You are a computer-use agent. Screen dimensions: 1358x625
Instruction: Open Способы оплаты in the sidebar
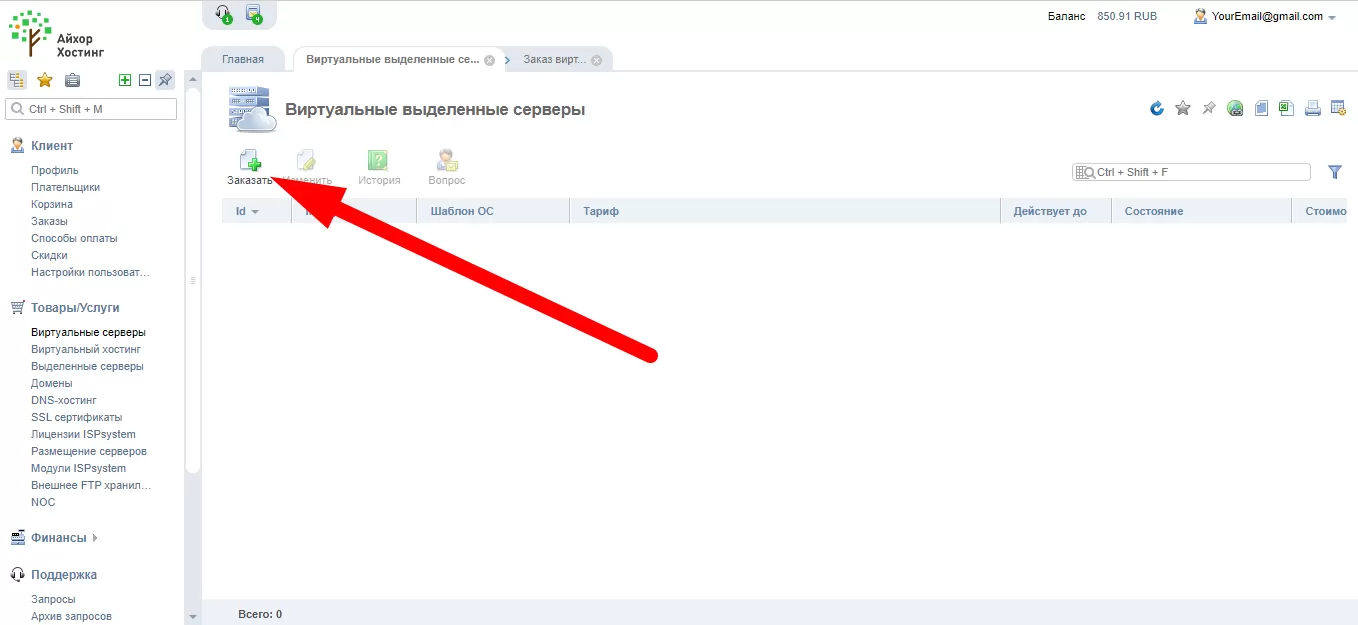click(x=74, y=238)
